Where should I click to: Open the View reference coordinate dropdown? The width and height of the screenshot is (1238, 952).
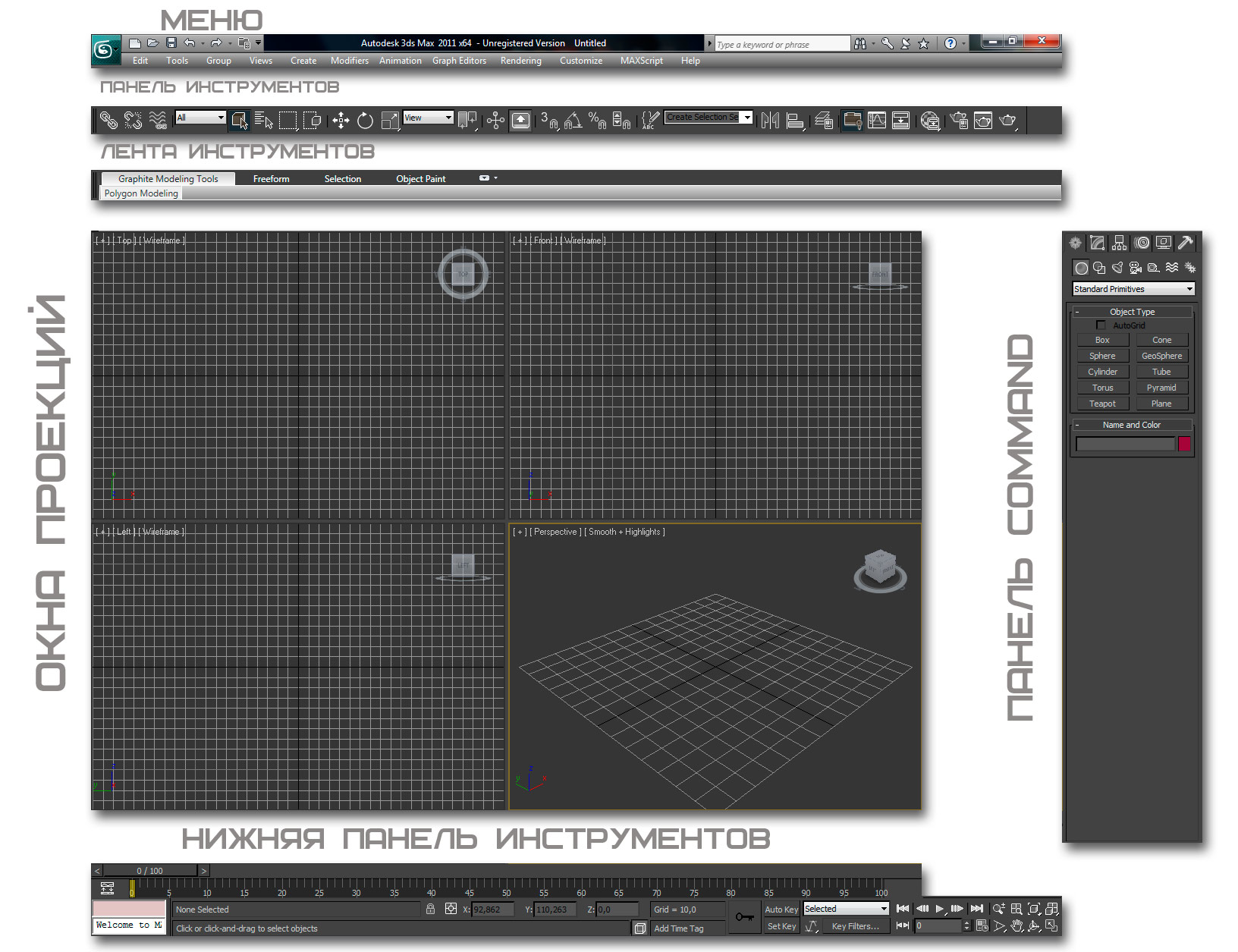point(428,118)
